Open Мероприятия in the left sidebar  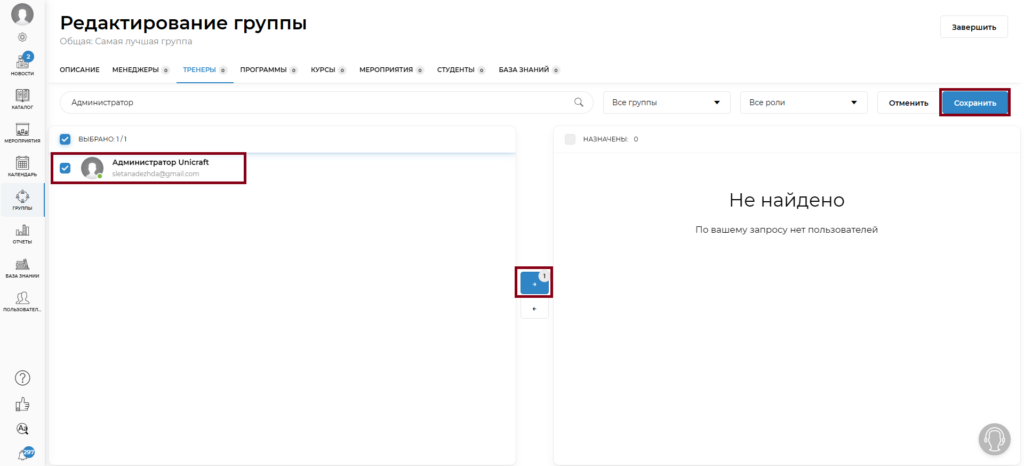(22, 132)
